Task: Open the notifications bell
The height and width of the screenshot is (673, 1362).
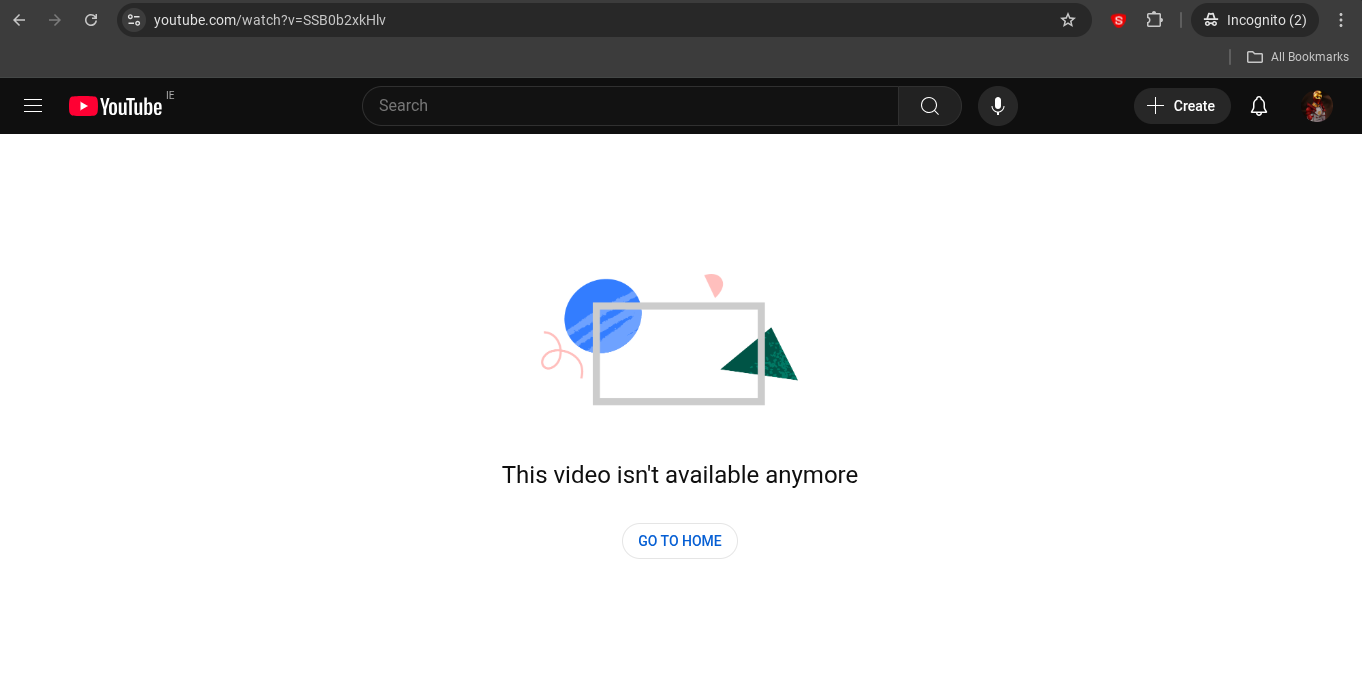Action: pos(1259,106)
